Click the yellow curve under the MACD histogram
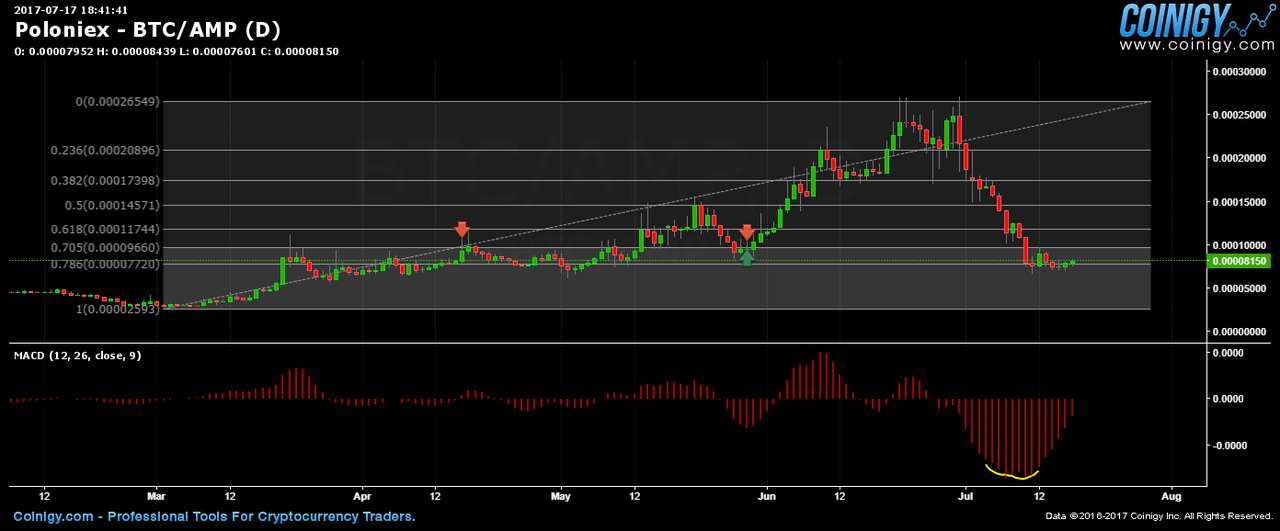The width and height of the screenshot is (1280, 531). pos(1013,473)
